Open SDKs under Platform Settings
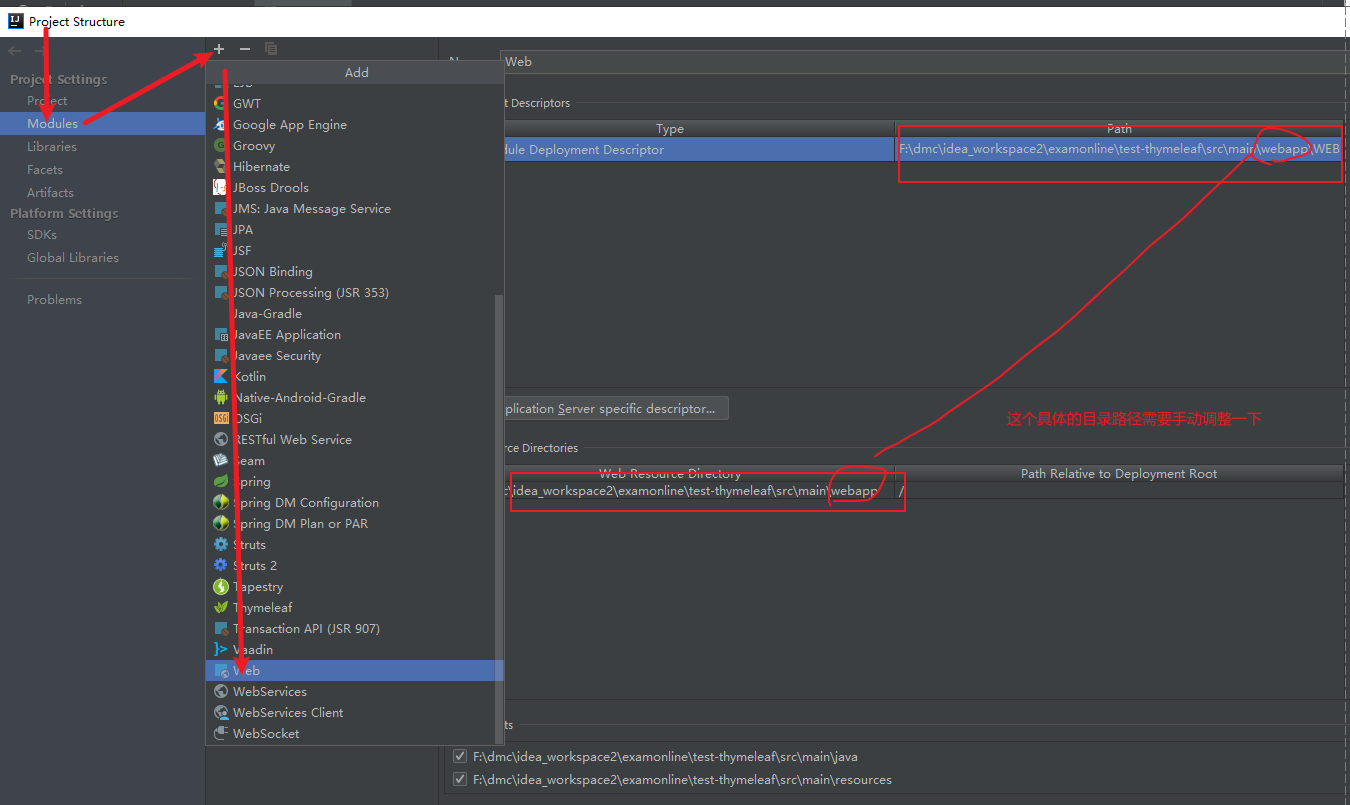Screen dimensions: 1350x805 tap(42, 234)
